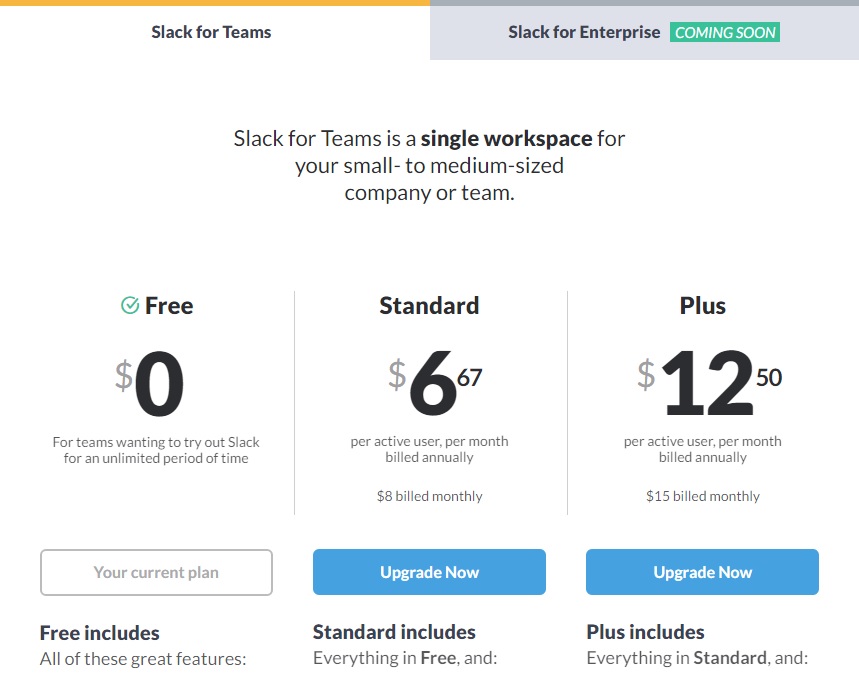
Task: Click the Standard plan heading
Action: [x=429, y=305]
